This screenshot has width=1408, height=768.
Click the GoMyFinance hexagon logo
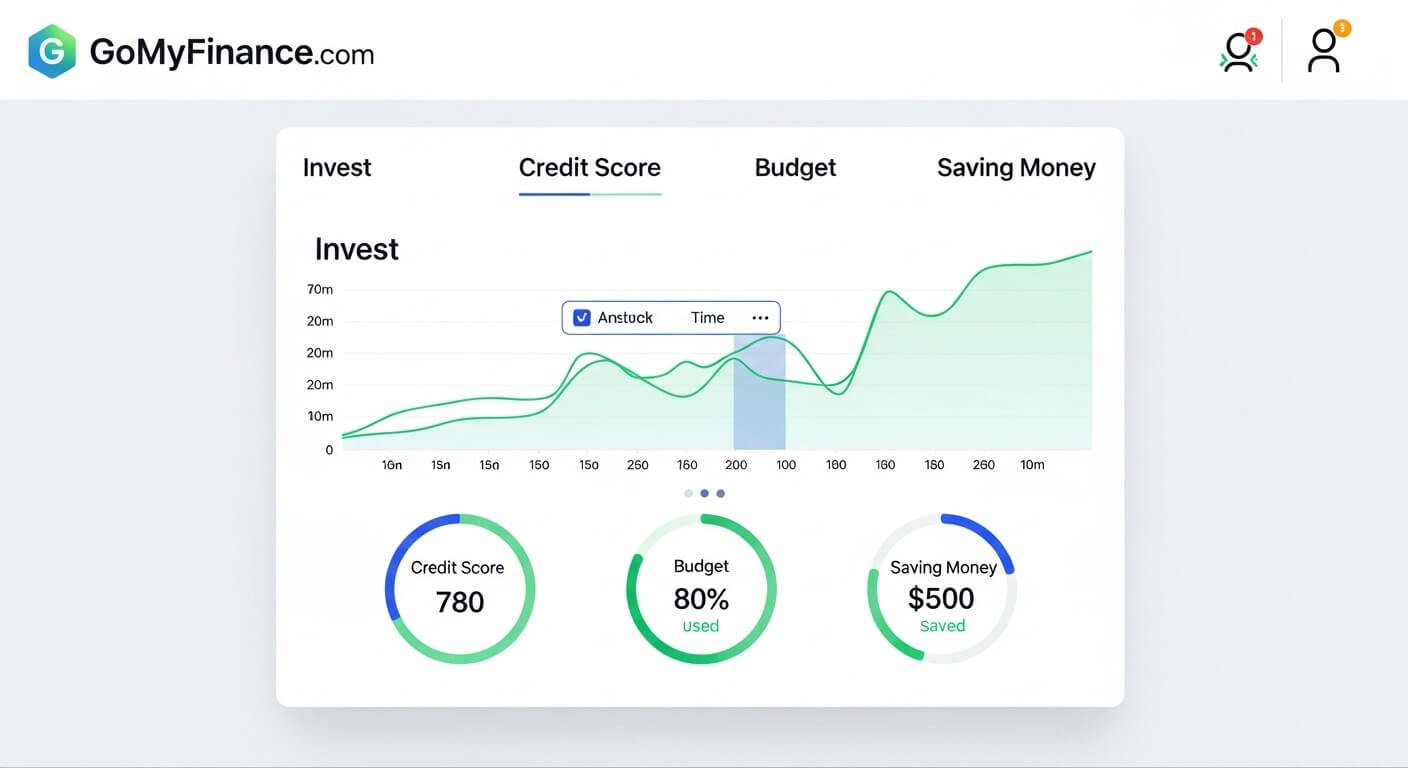(51, 52)
